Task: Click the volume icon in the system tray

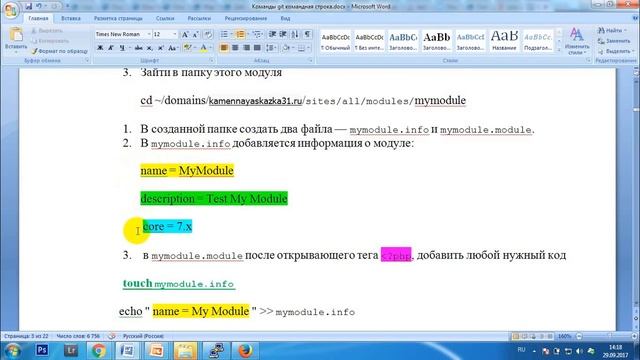Action: pyautogui.click(x=579, y=351)
